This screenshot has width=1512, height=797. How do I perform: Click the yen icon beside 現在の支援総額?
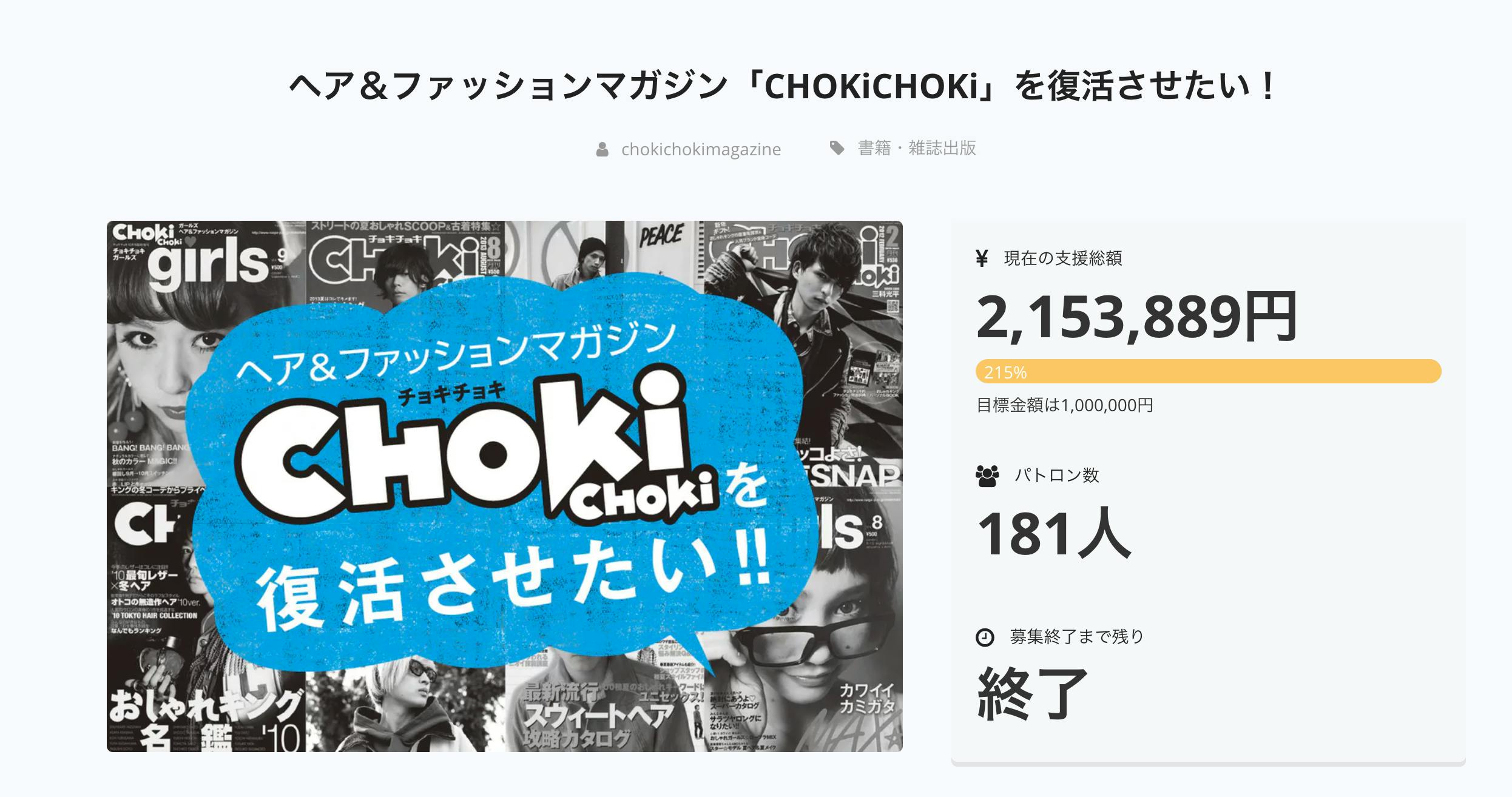tap(982, 258)
